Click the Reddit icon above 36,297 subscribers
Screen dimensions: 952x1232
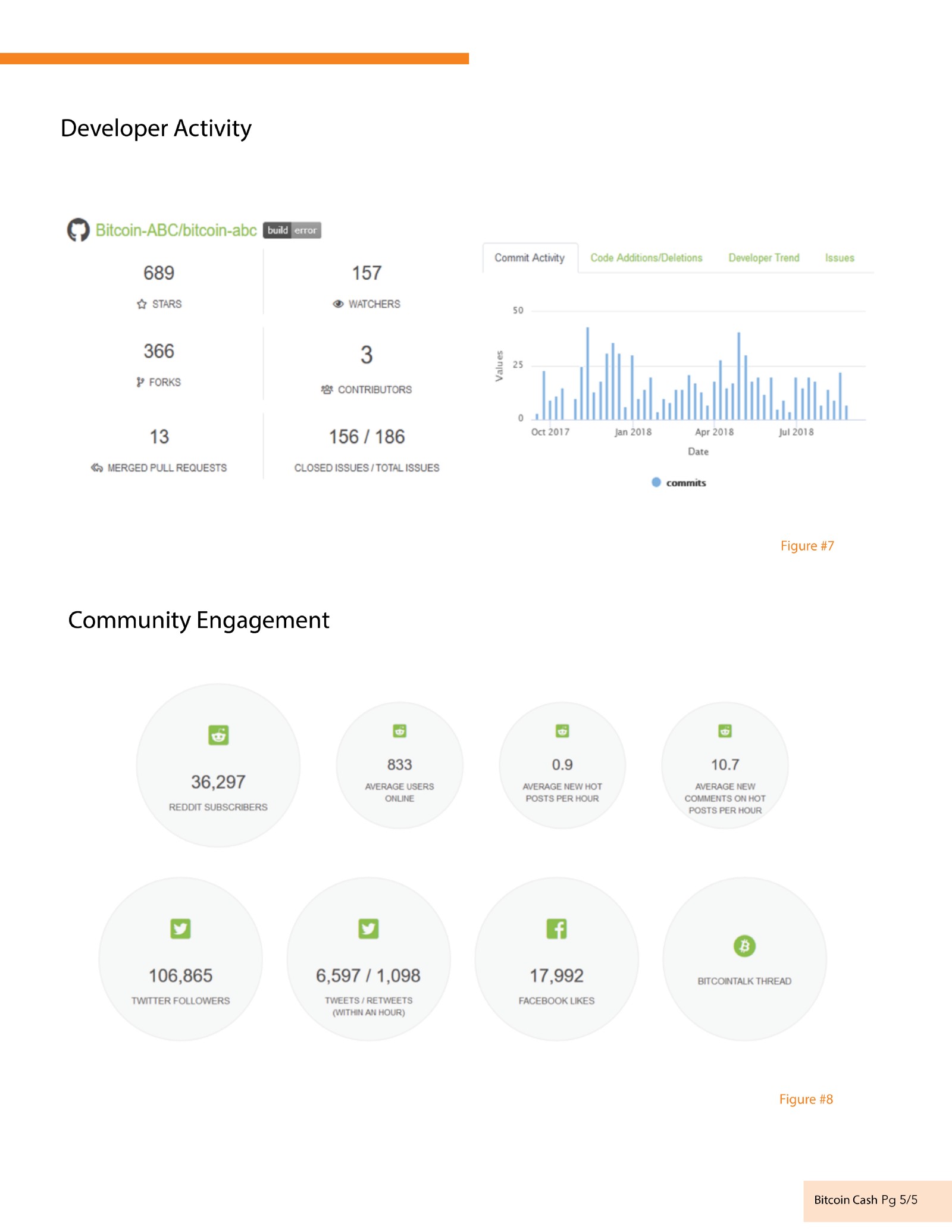pos(218,735)
